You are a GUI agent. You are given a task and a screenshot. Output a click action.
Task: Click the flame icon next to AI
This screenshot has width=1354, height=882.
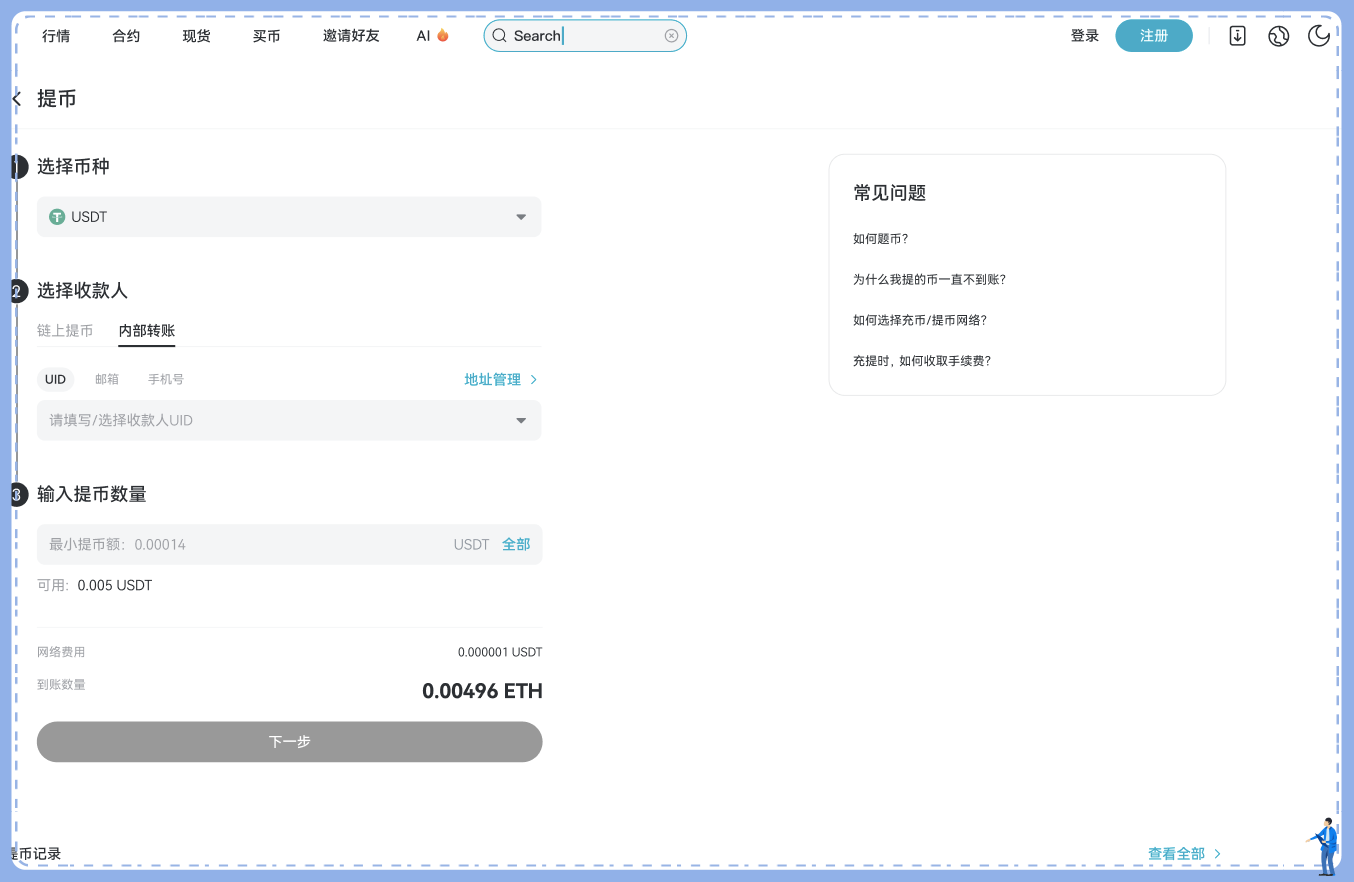click(x=443, y=36)
